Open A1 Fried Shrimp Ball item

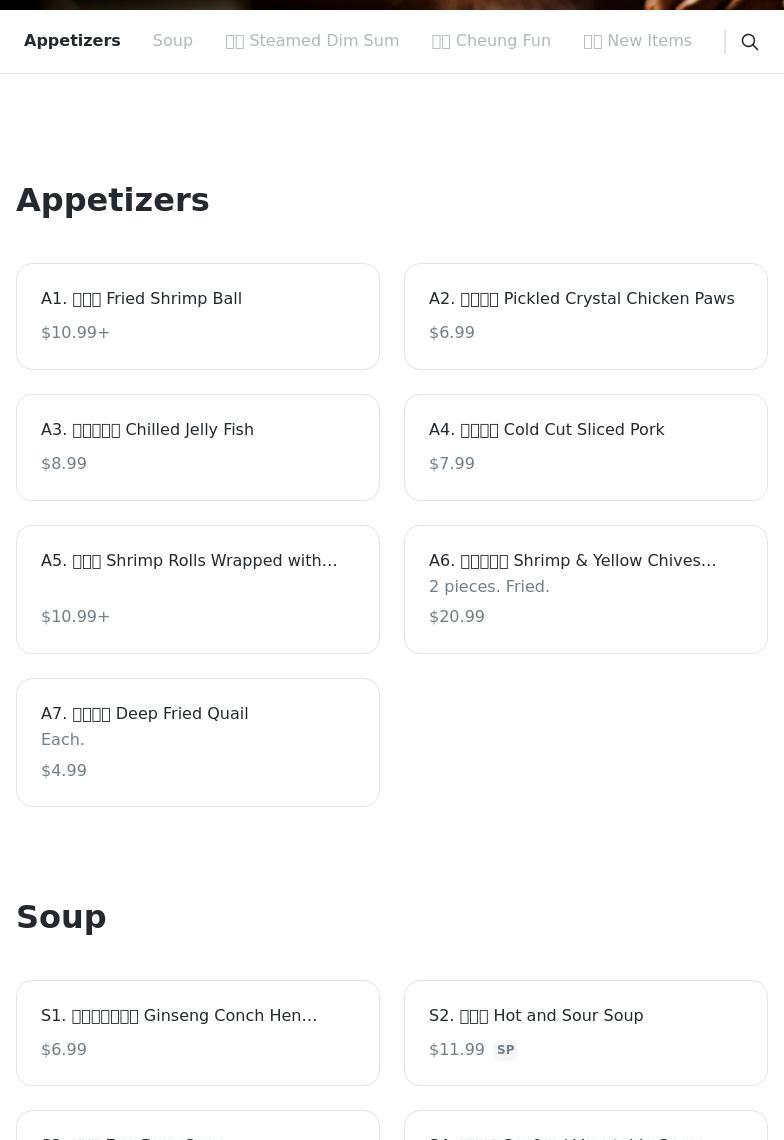click(198, 316)
